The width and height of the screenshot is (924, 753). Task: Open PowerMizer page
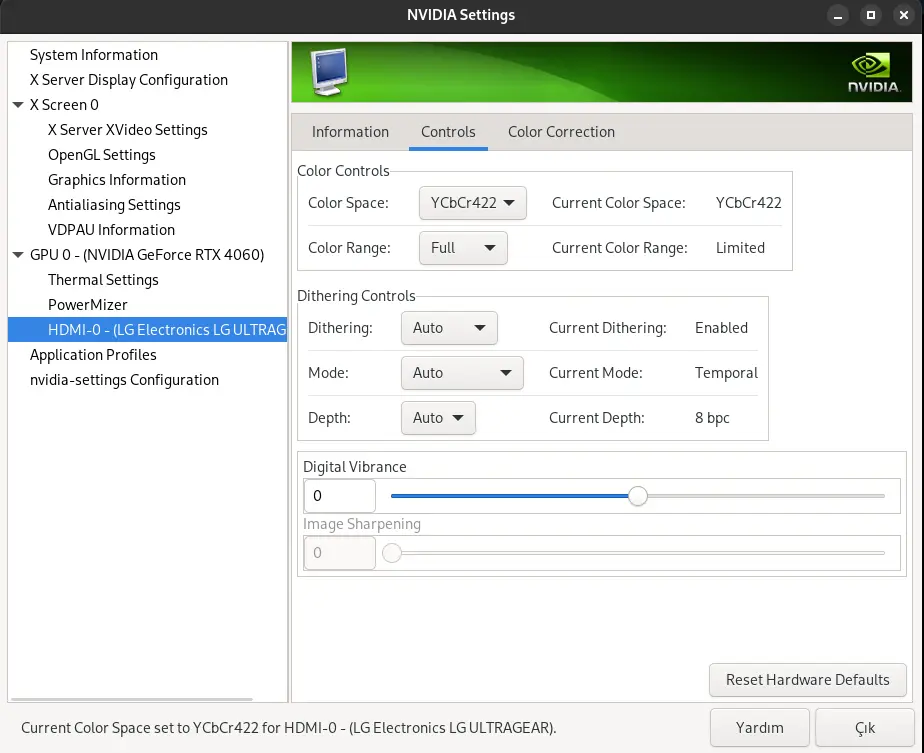click(x=88, y=305)
